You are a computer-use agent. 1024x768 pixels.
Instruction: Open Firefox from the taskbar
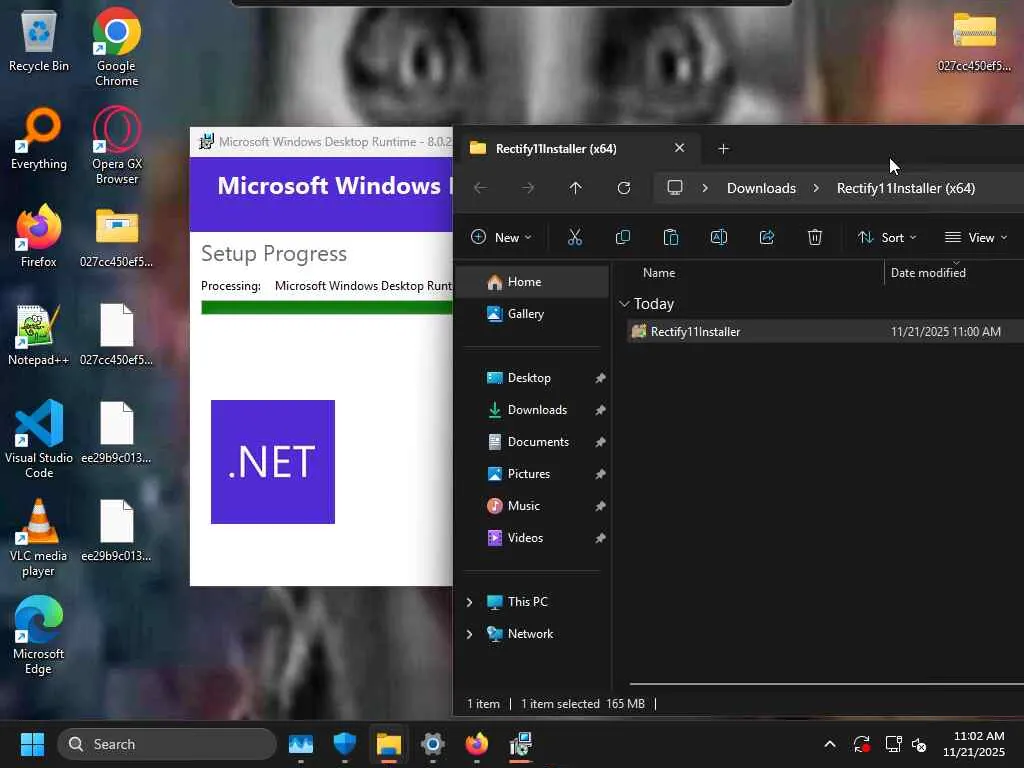477,744
